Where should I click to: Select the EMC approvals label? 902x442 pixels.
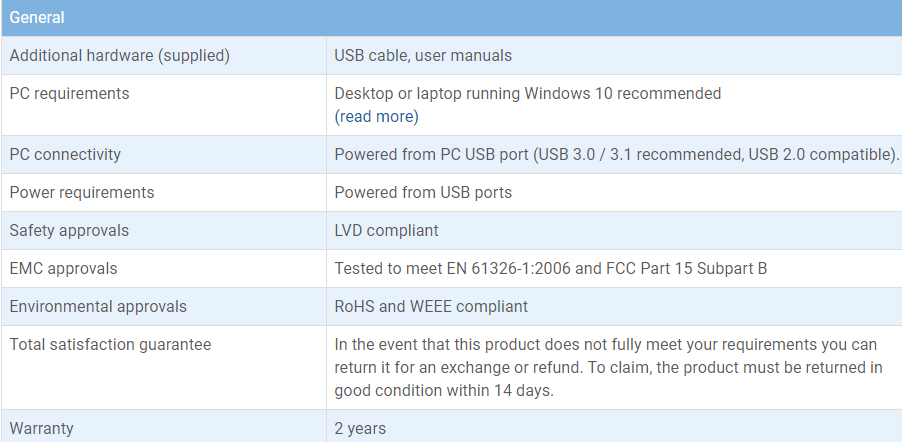(63, 268)
